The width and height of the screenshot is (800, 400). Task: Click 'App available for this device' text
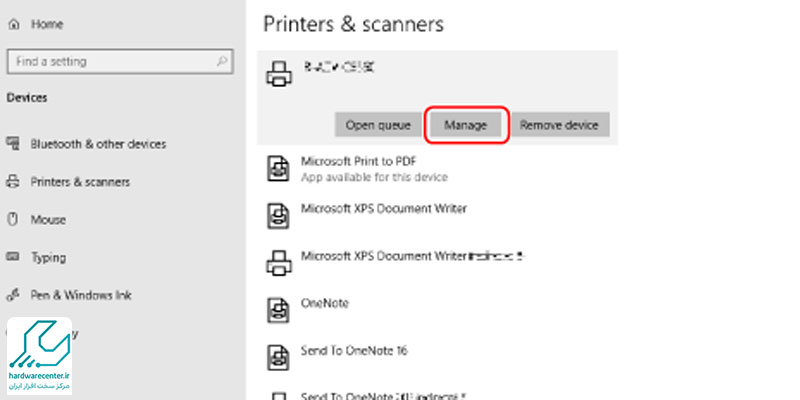pos(374,178)
